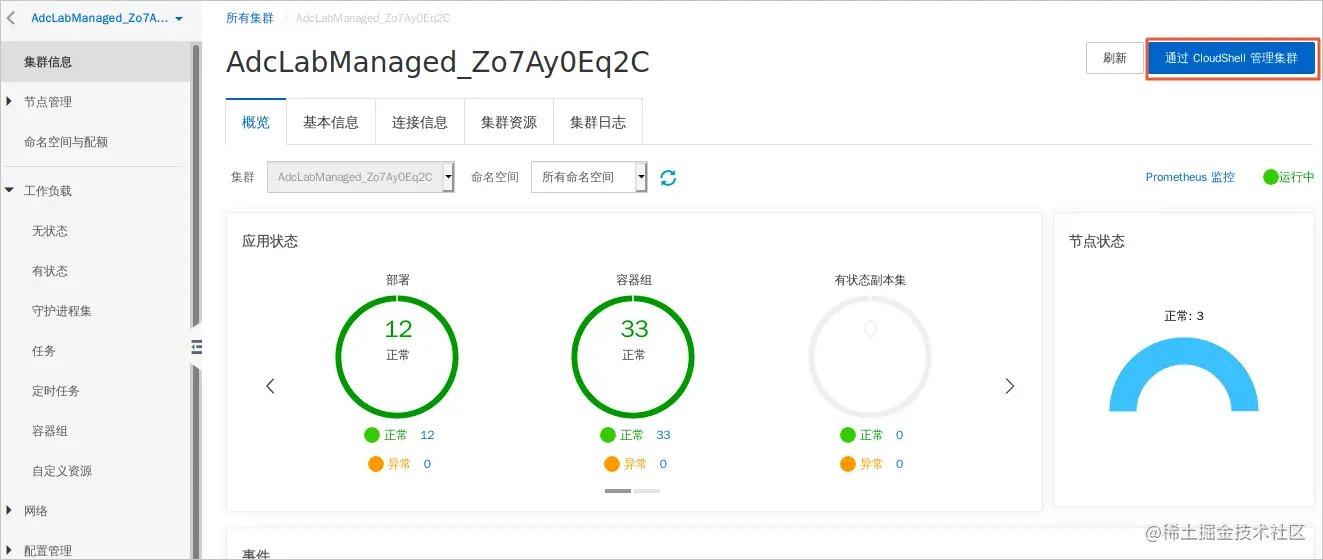The width and height of the screenshot is (1323, 560).
Task: Switch to the 集群日志 tab
Action: pos(598,122)
